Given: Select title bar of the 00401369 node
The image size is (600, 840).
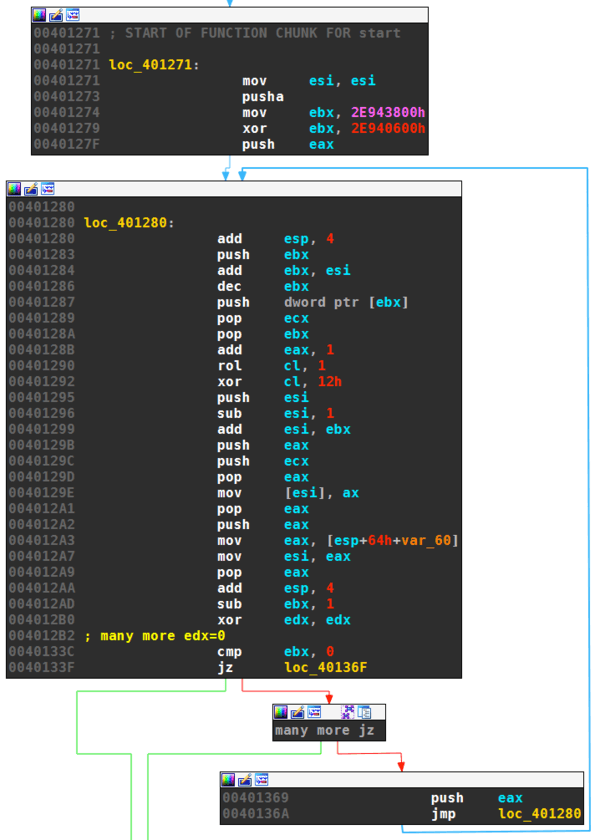Looking at the screenshot, I should pyautogui.click(x=401, y=779).
